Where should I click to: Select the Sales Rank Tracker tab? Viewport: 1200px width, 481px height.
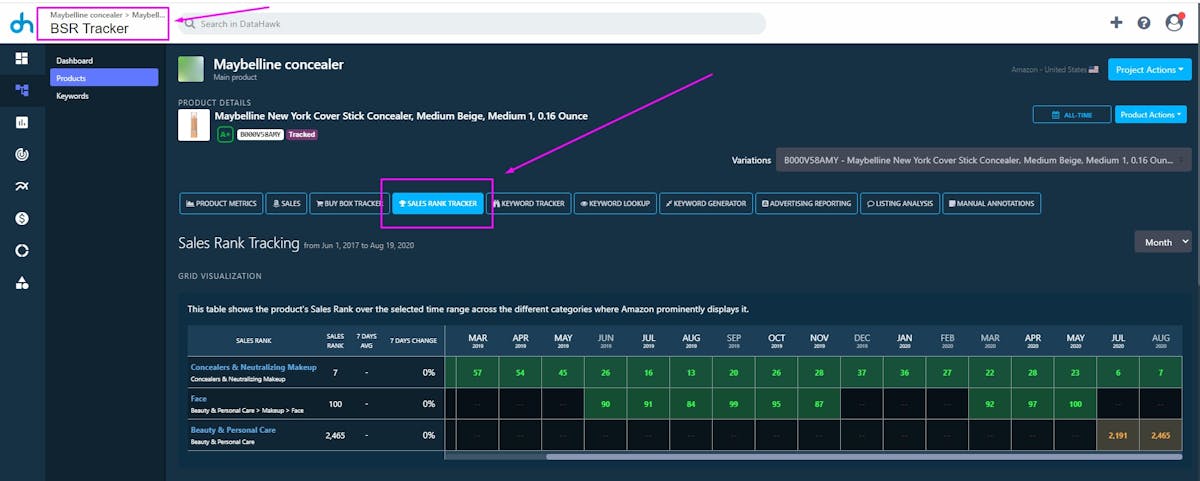coord(438,203)
